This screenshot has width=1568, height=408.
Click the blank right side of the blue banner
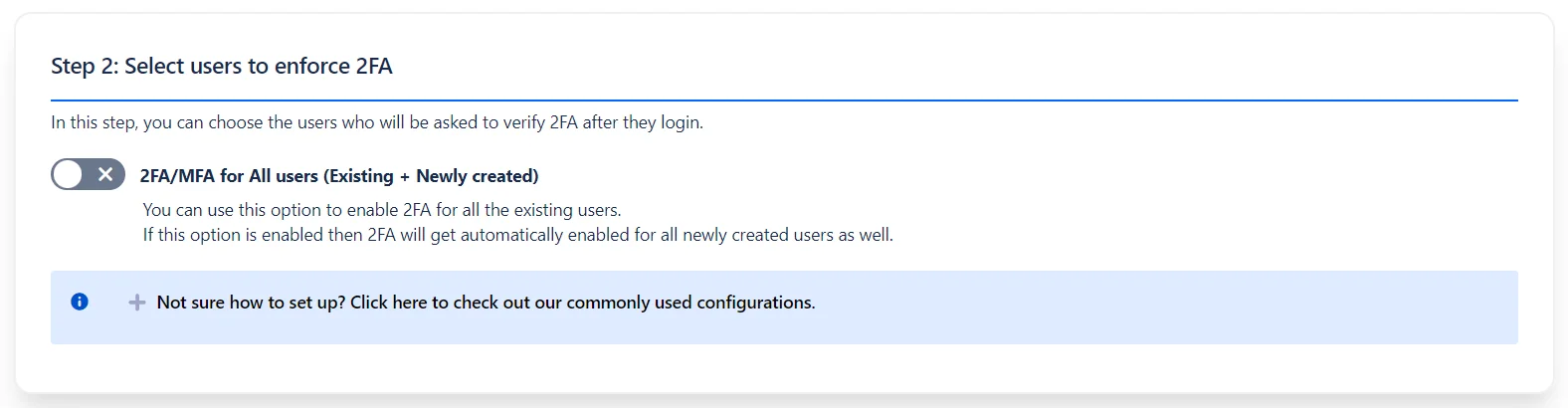point(1194,306)
